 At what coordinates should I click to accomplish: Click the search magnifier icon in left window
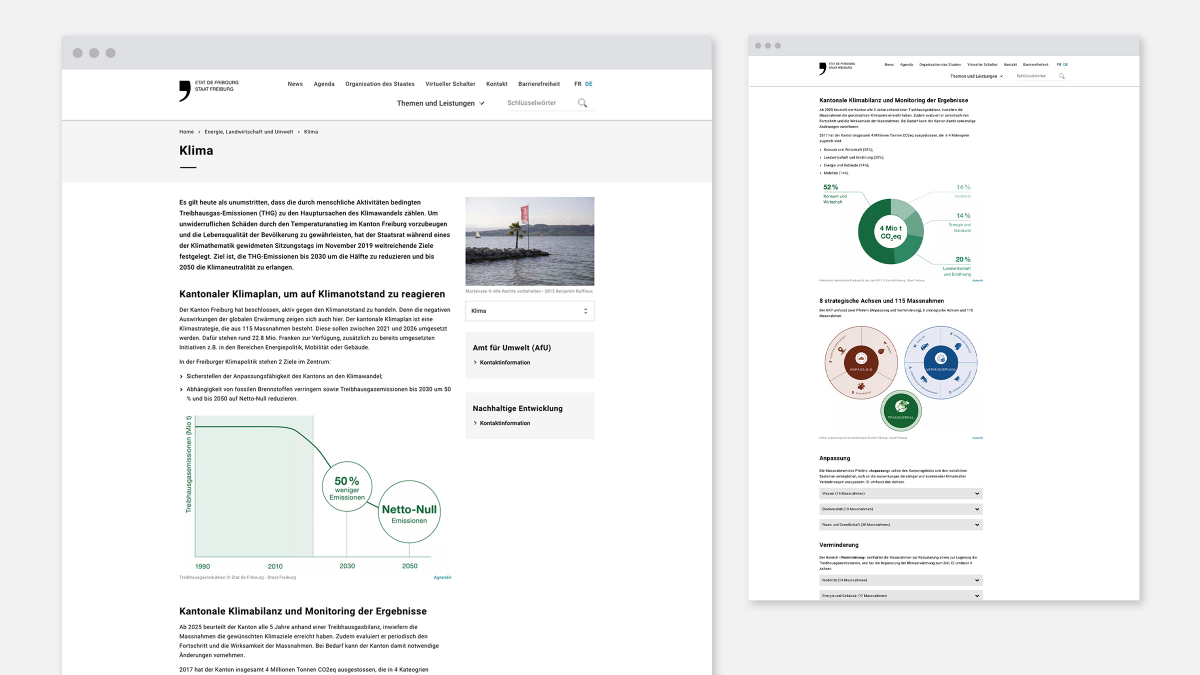[x=582, y=103]
